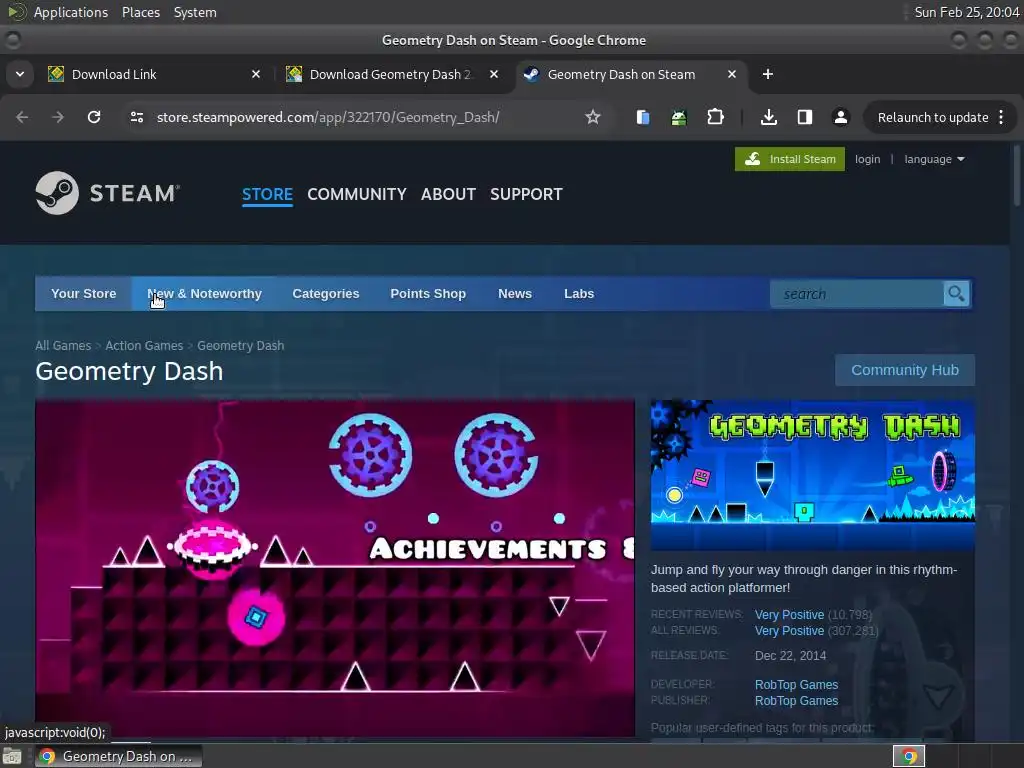The width and height of the screenshot is (1024, 768).
Task: Click the store search magnifier icon
Action: point(956,294)
